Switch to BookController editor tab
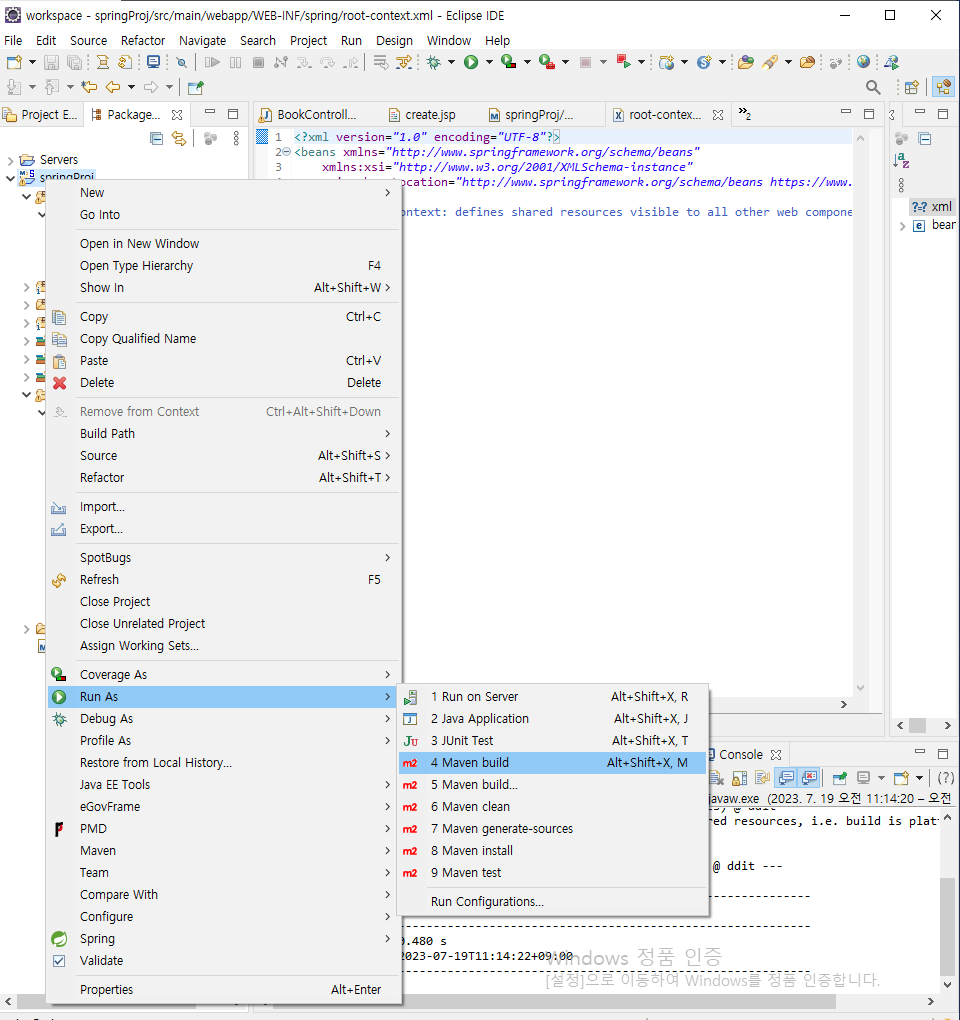 point(308,115)
